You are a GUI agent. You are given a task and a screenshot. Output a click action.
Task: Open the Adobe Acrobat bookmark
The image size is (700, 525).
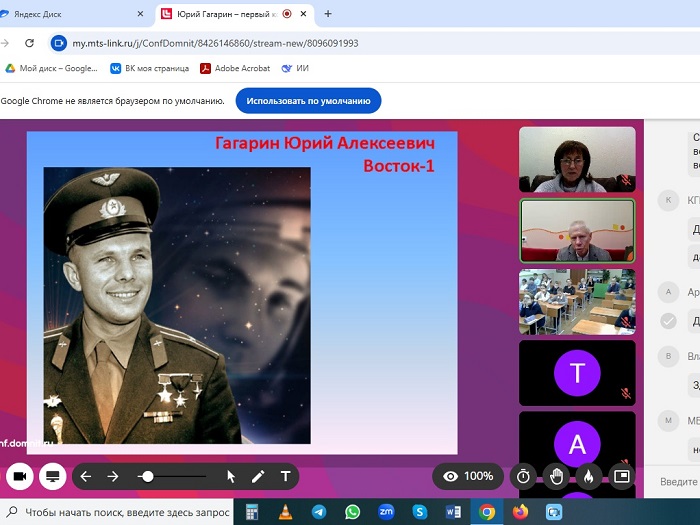[x=236, y=68]
